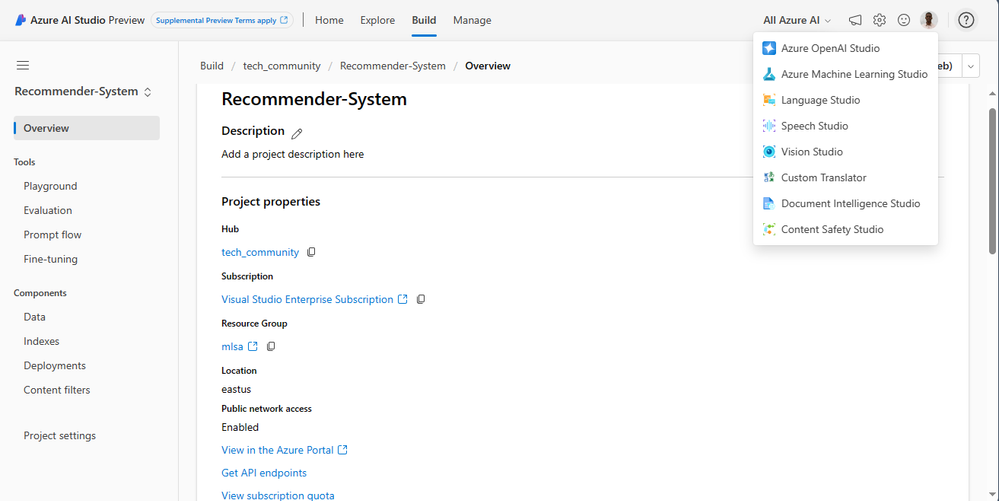Click the announcements megaphone icon
Screen dimensions: 999x501
[855, 20]
